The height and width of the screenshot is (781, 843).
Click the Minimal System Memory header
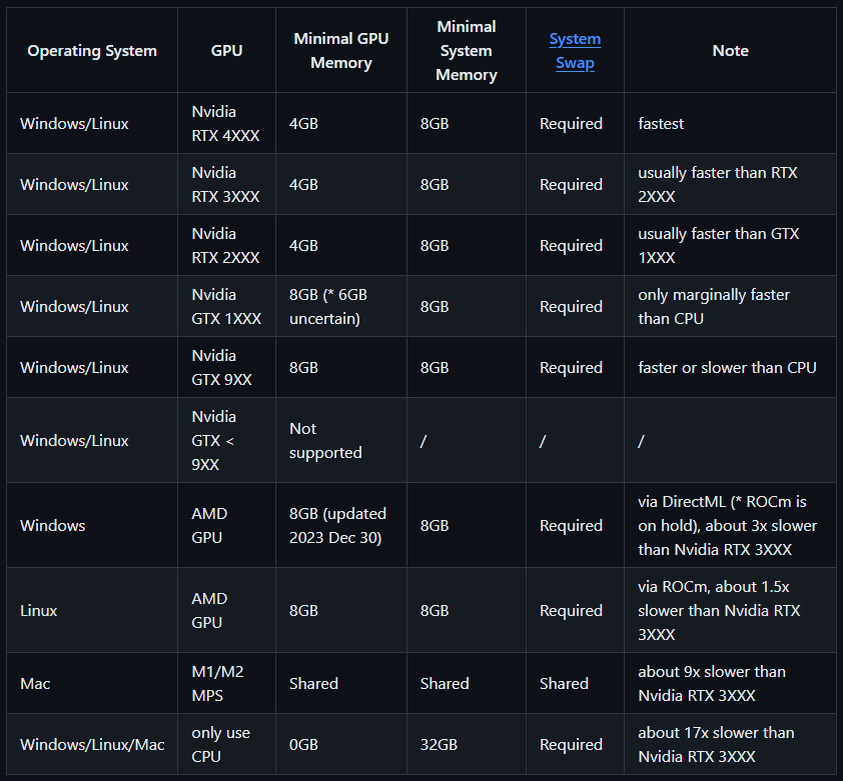click(466, 51)
